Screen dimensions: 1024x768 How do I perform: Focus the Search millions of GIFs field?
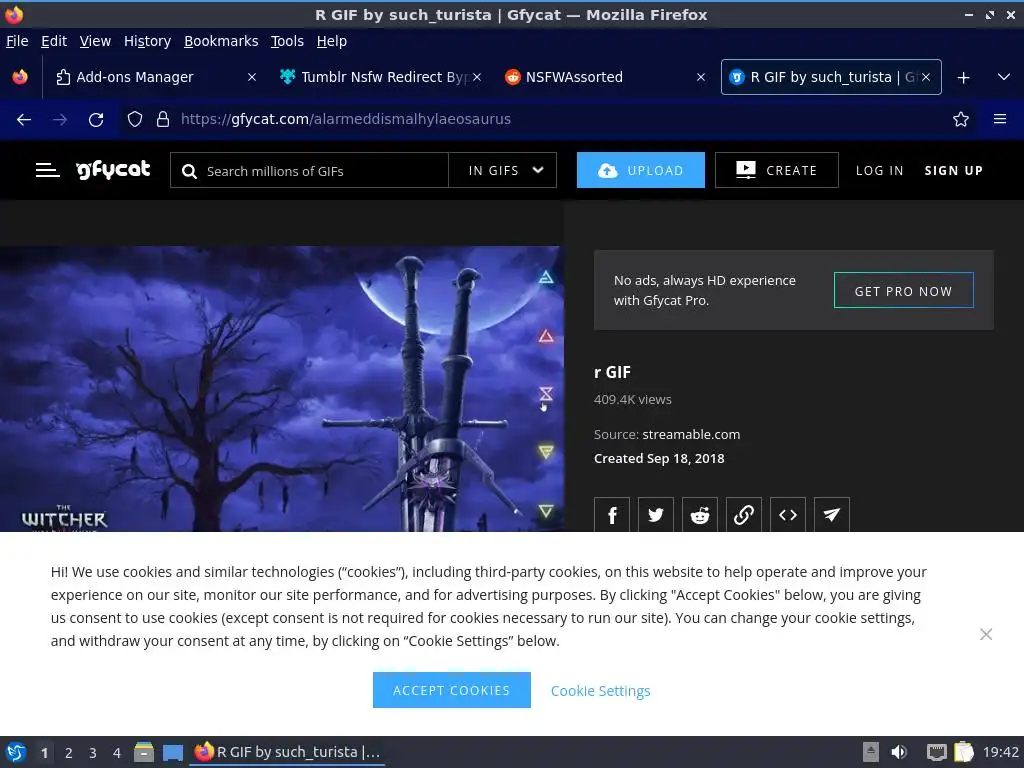coord(310,170)
